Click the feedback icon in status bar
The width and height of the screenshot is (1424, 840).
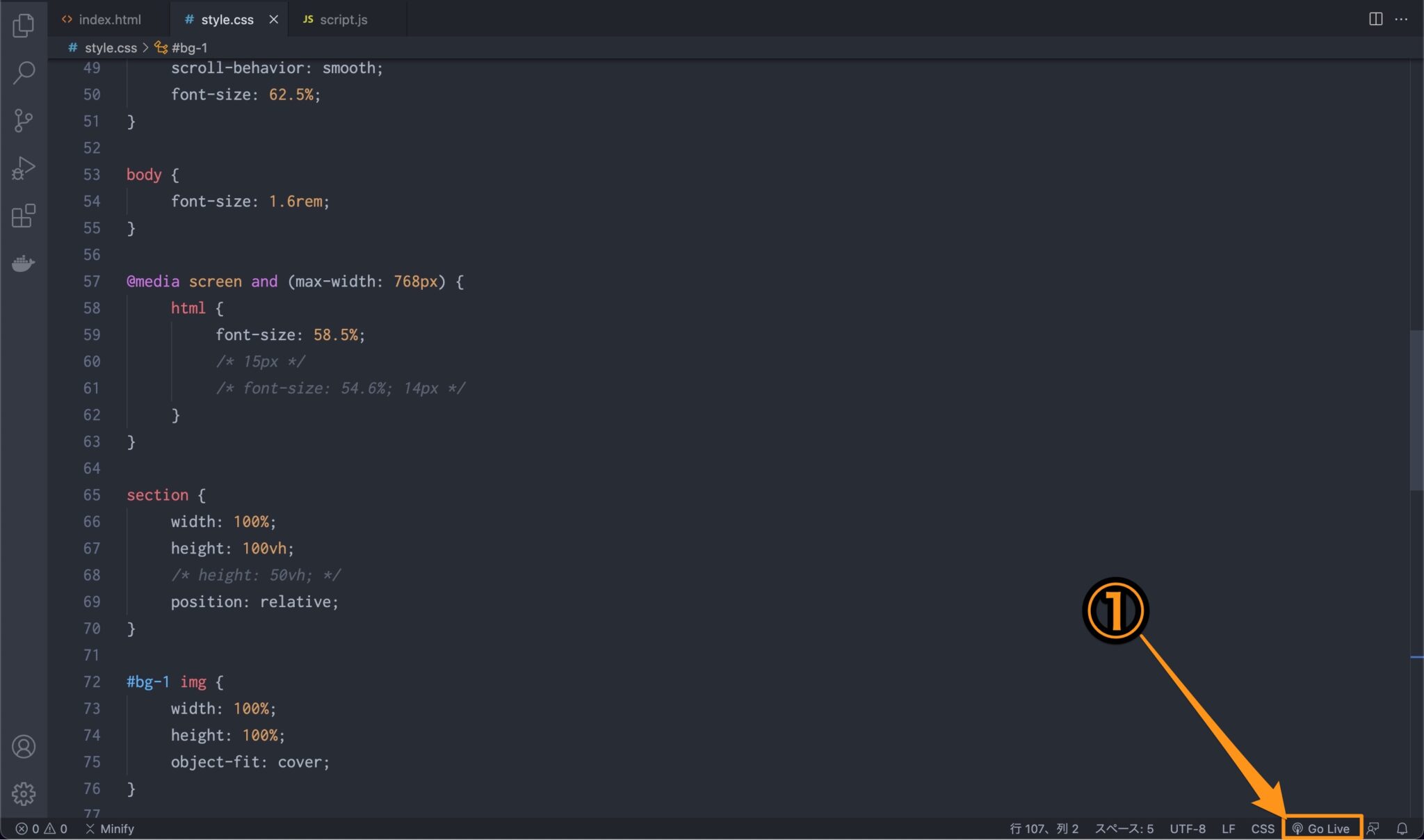(1373, 828)
